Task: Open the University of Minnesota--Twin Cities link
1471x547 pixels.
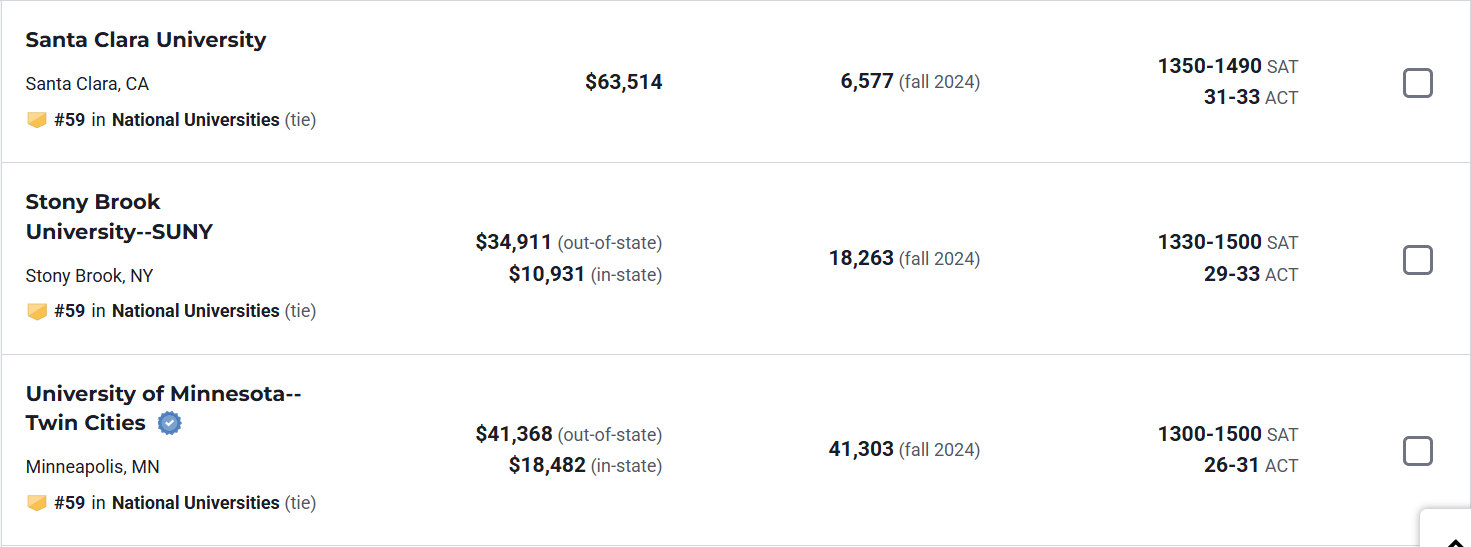Action: (162, 394)
